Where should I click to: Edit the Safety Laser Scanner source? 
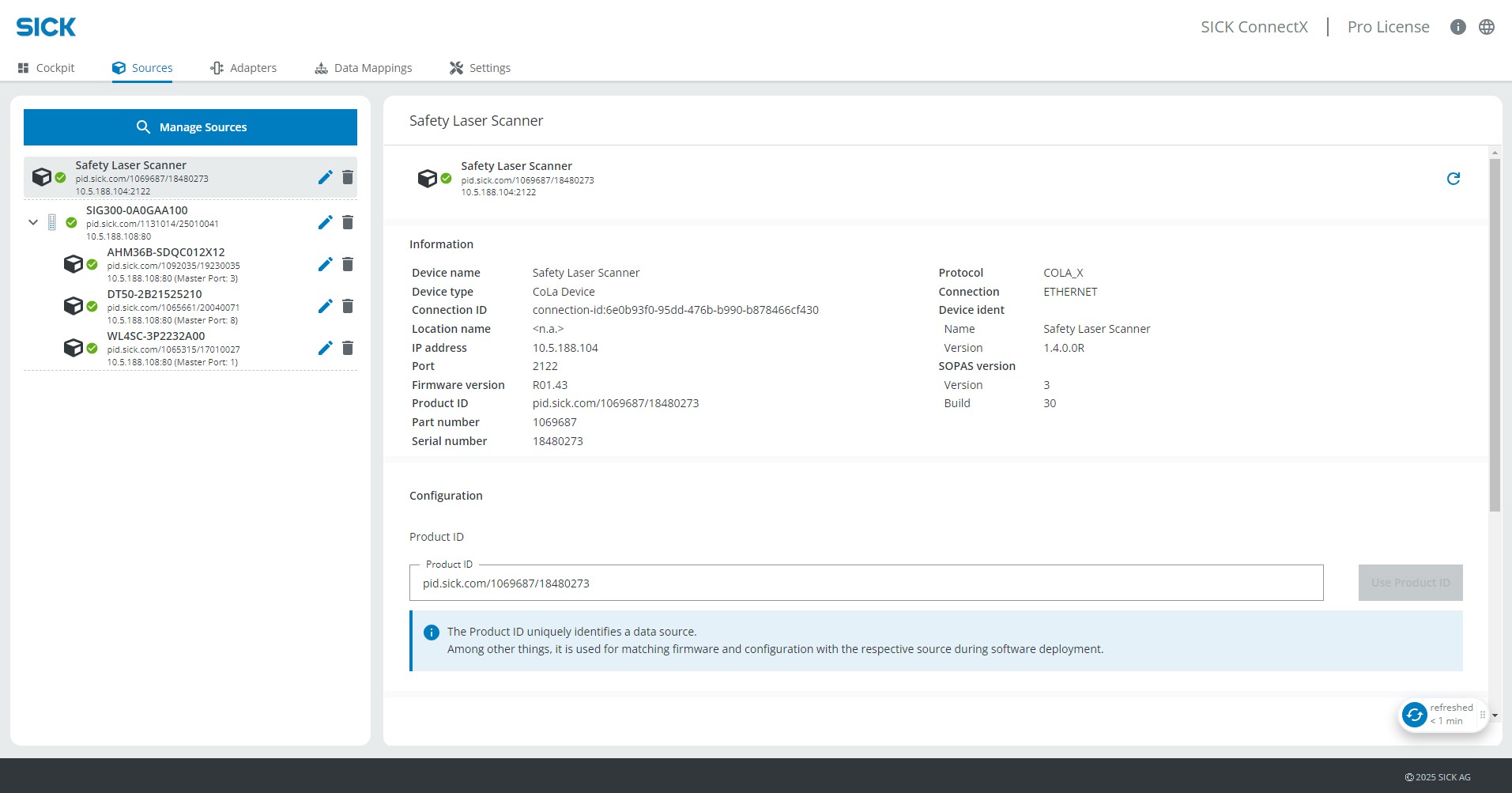[325, 177]
